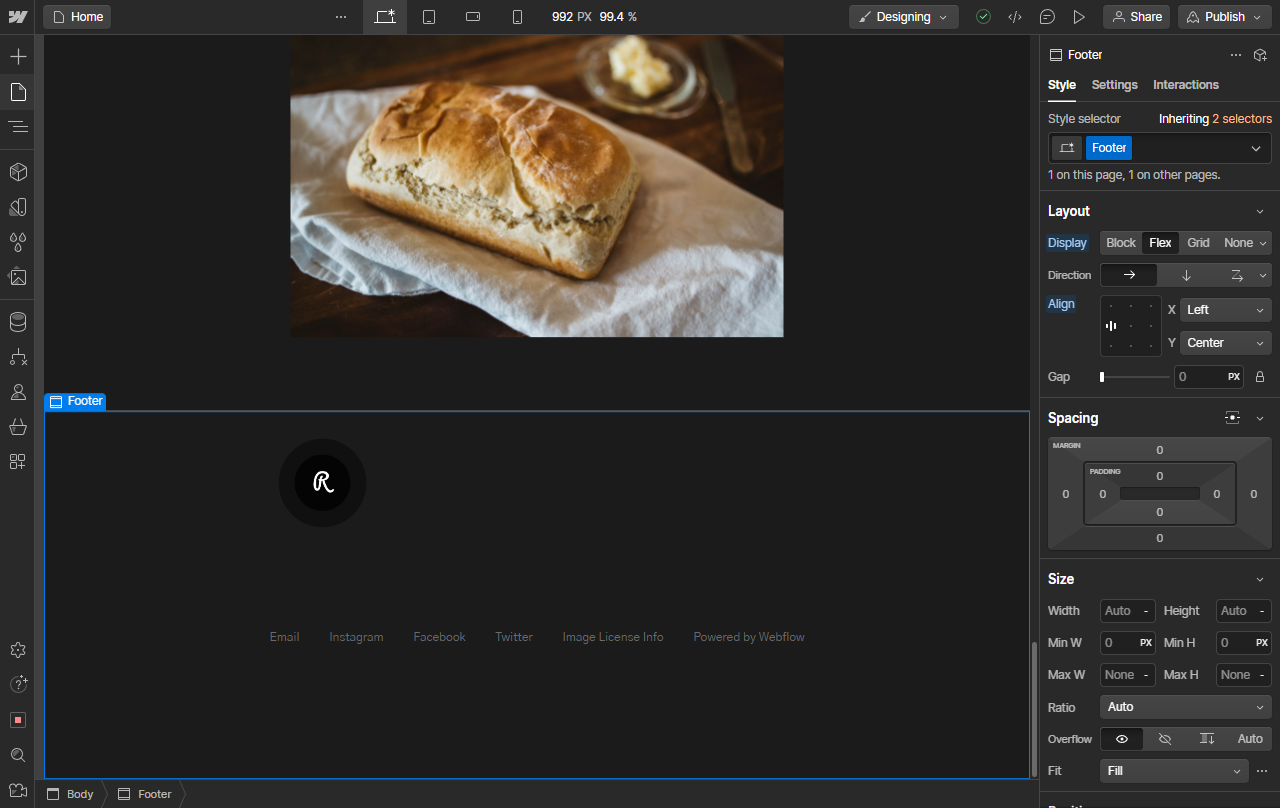The height and width of the screenshot is (808, 1280).
Task: Set overflow to hidden crossed eye
Action: [1165, 739]
